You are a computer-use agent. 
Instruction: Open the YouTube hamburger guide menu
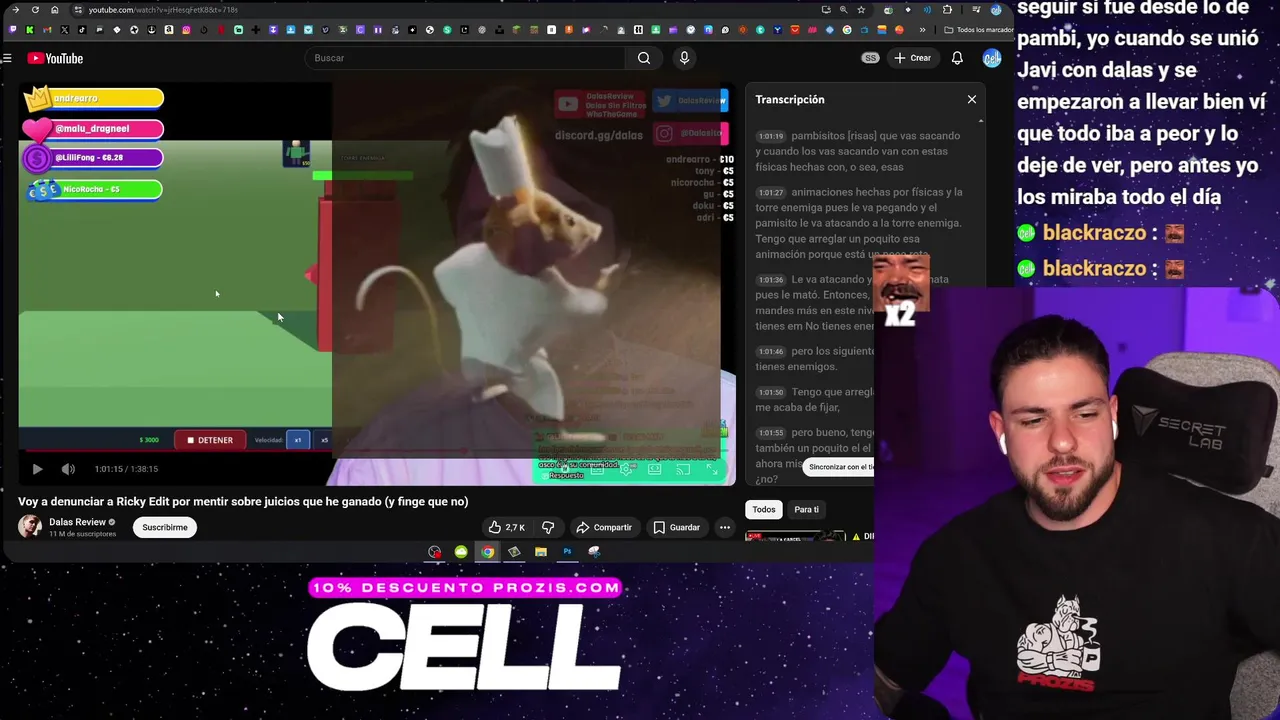pos(7,58)
